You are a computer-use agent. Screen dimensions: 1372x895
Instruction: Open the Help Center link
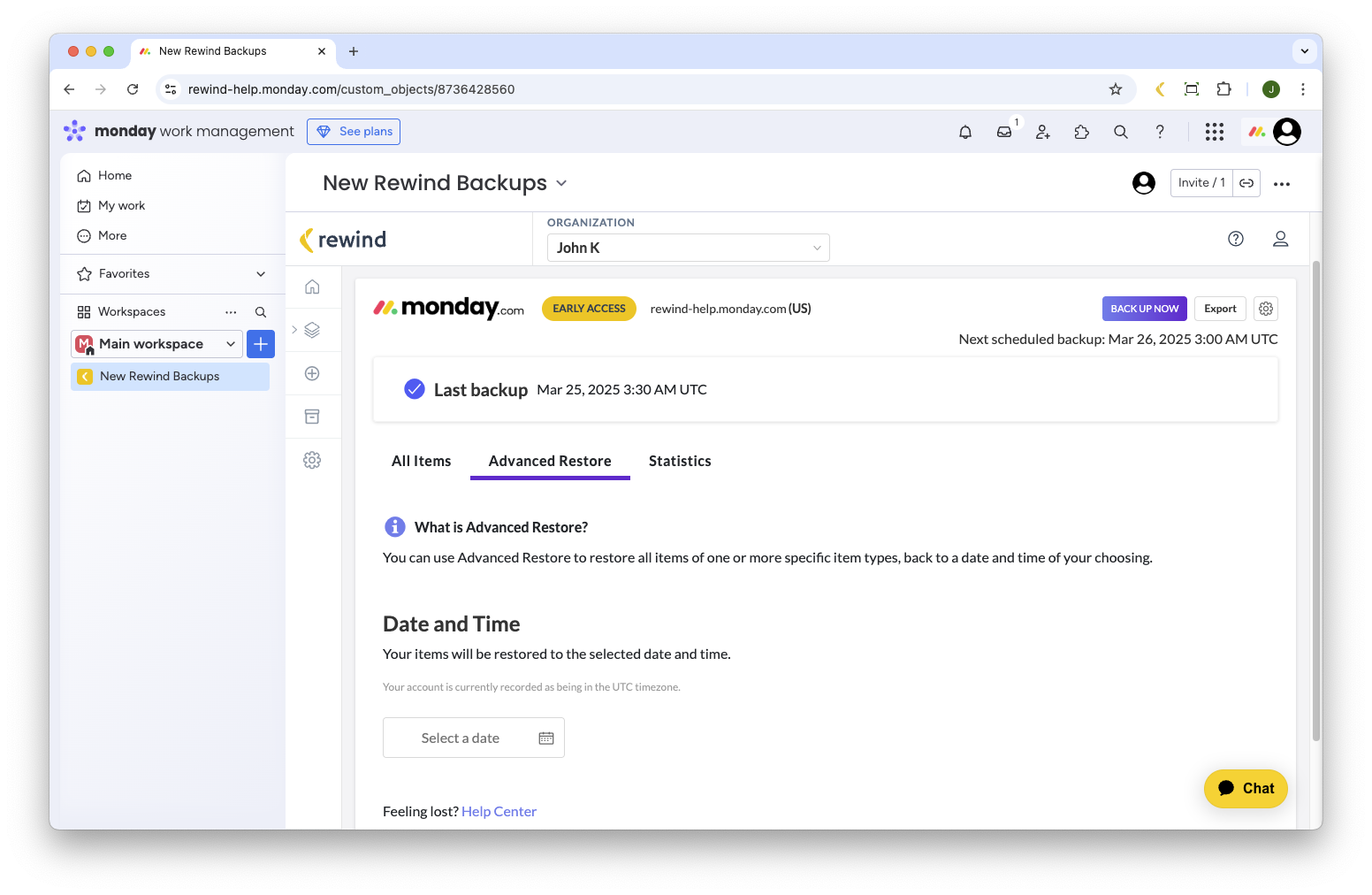pyautogui.click(x=499, y=812)
